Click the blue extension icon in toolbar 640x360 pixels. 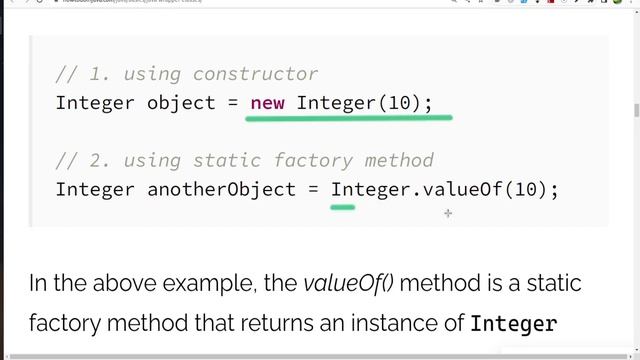524,1
